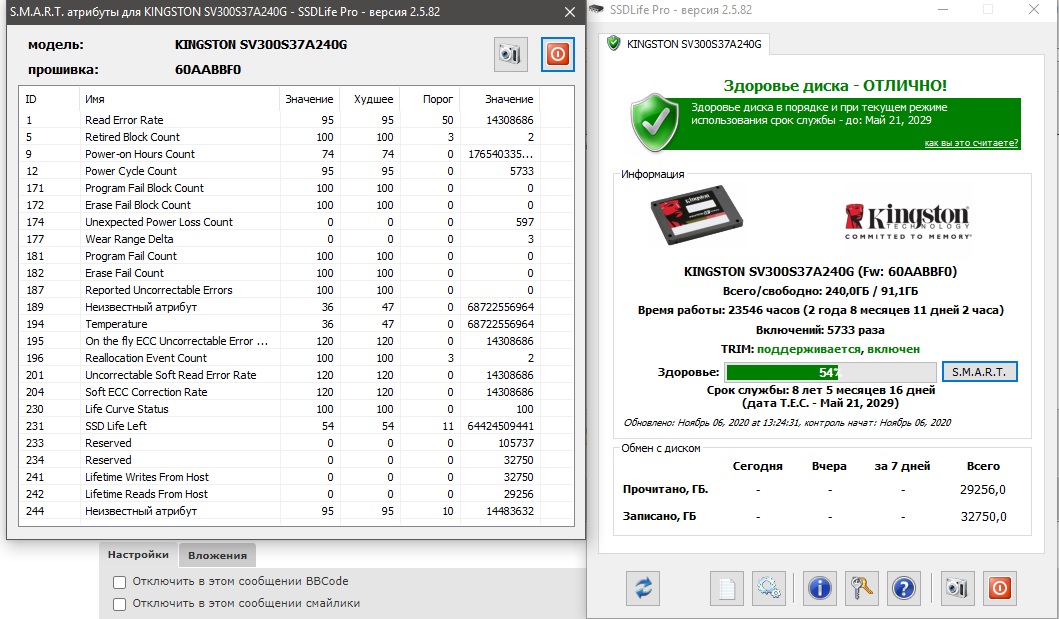
Task: Select the 'Erase Fail Block Count' row
Action: (x=296, y=205)
